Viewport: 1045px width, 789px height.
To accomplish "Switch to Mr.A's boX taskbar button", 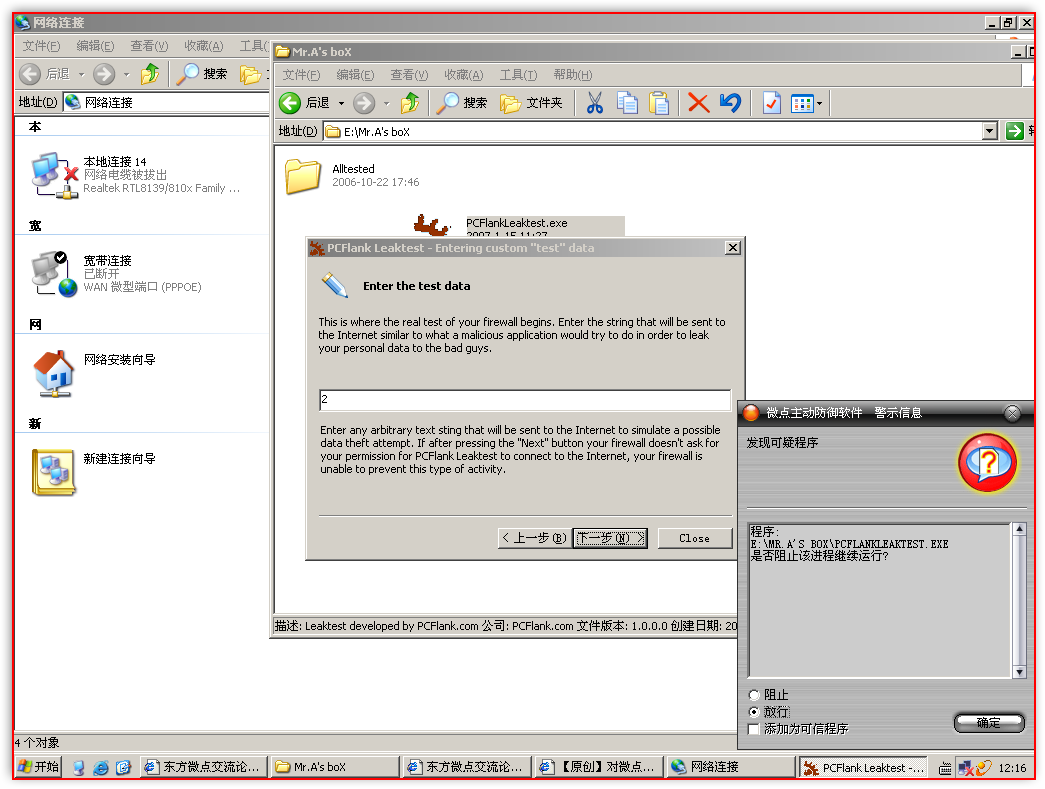I will [335, 767].
